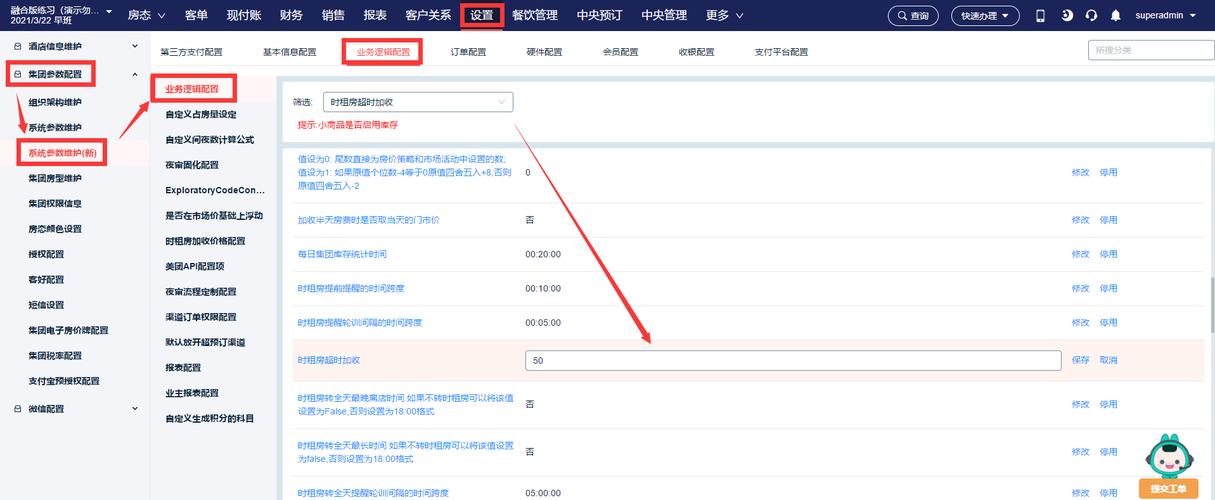Open the 更多 menu in top navigation
This screenshot has height=500, width=1215.
725,16
